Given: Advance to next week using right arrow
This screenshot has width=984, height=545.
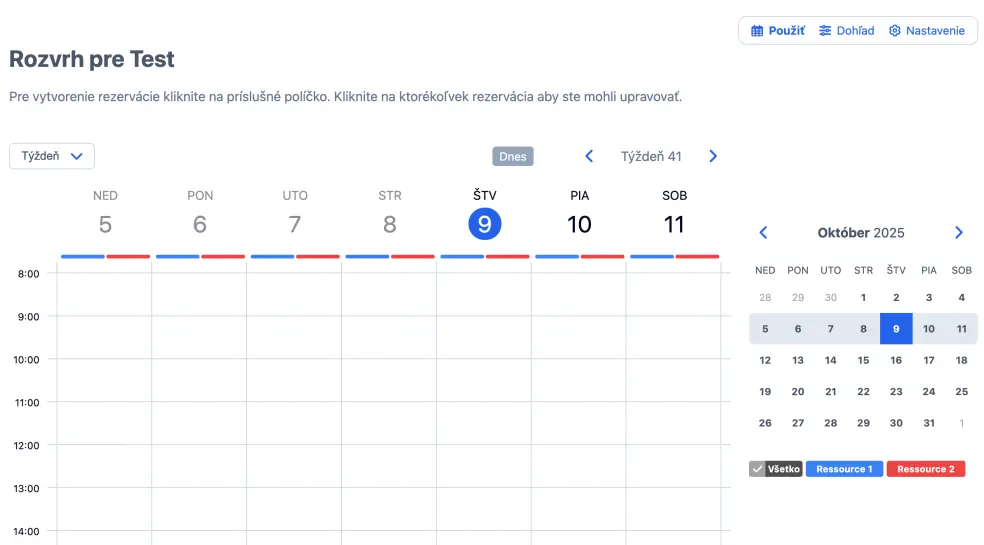Looking at the screenshot, I should [x=713, y=156].
